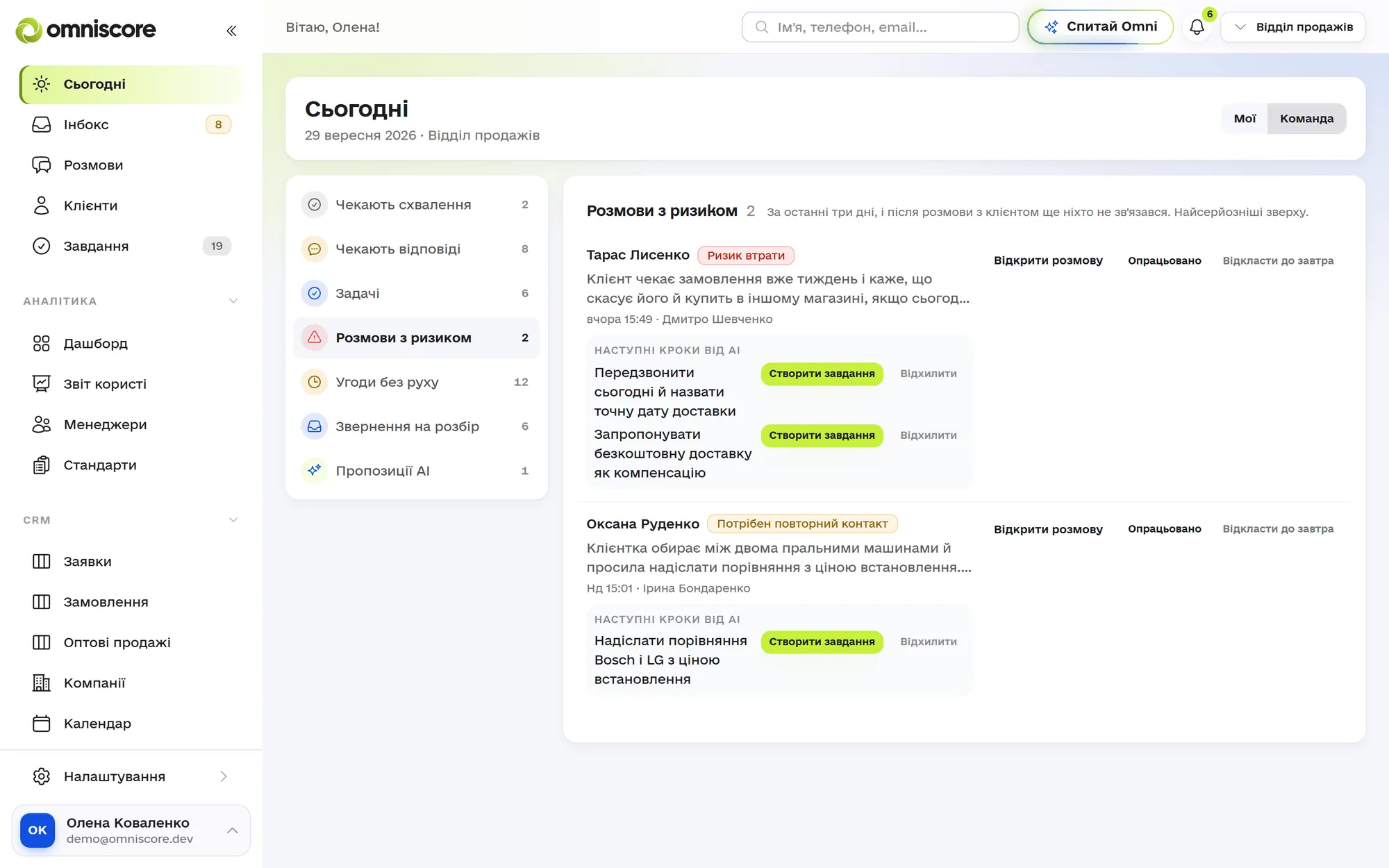
Task: Select Чекають відповіді list
Action: pos(416,249)
